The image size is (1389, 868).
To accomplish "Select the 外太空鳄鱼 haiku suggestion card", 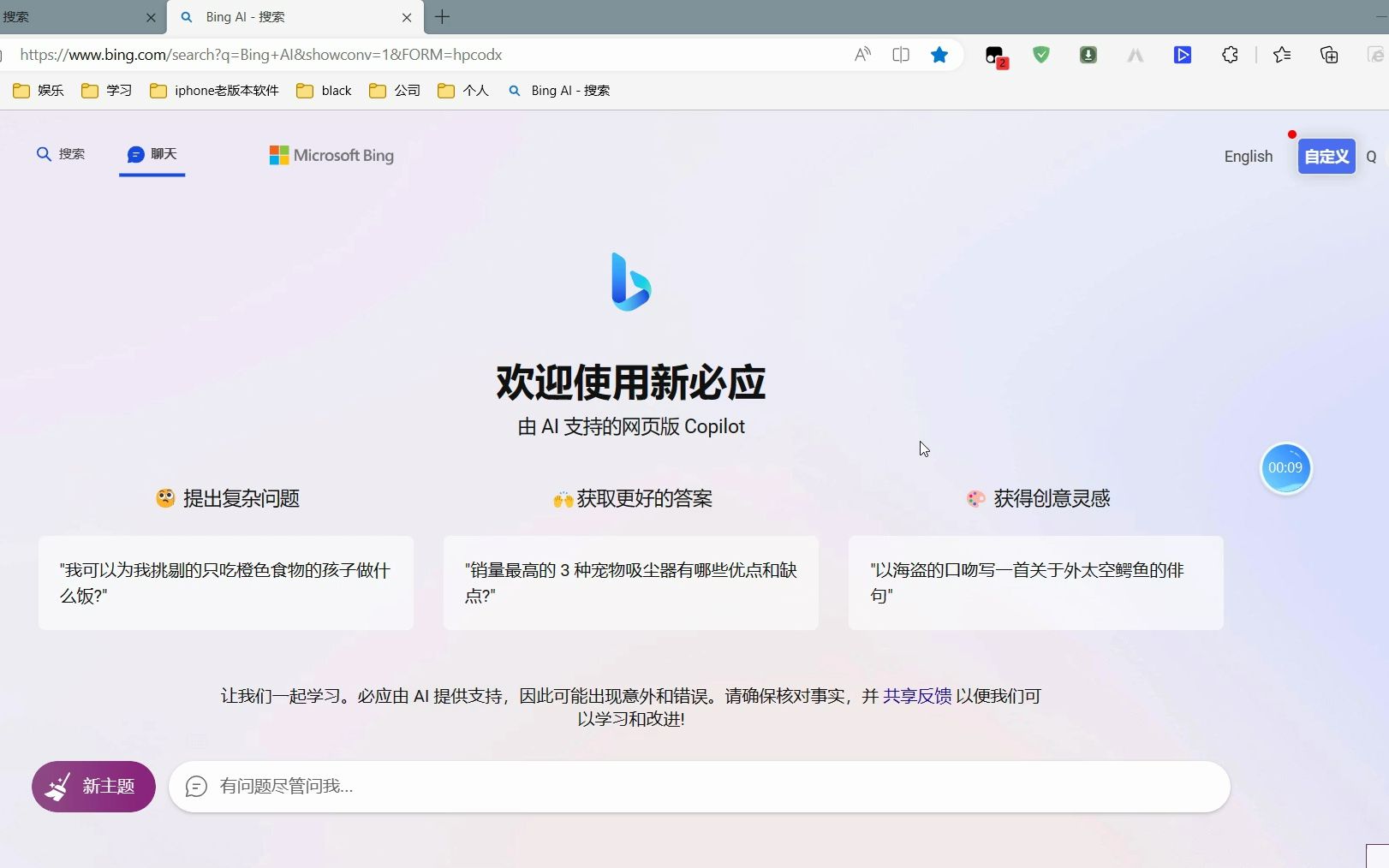I will click(1036, 583).
